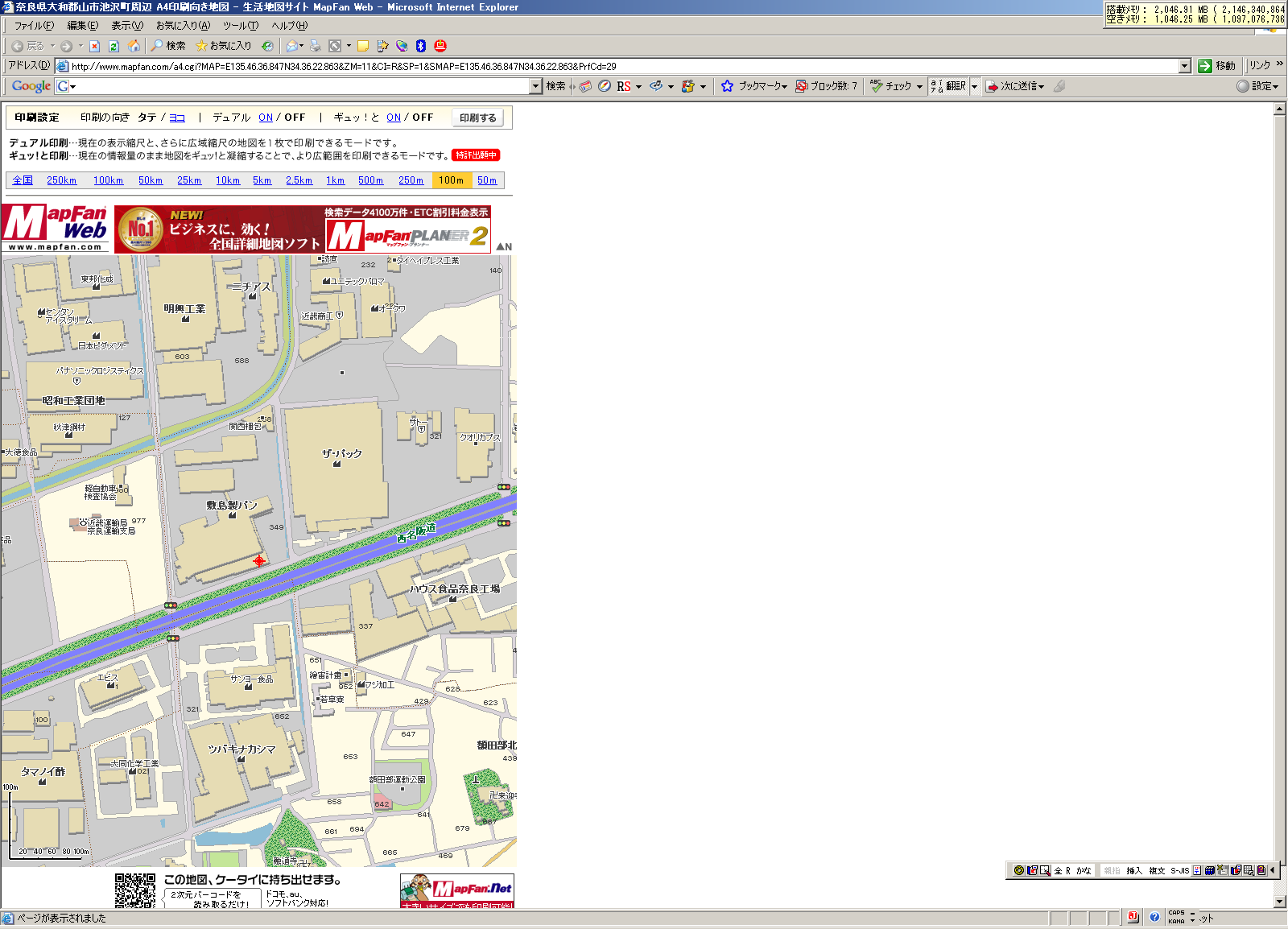Click the ブロック数 popup blocker button
The image size is (1288, 929).
coord(826,86)
